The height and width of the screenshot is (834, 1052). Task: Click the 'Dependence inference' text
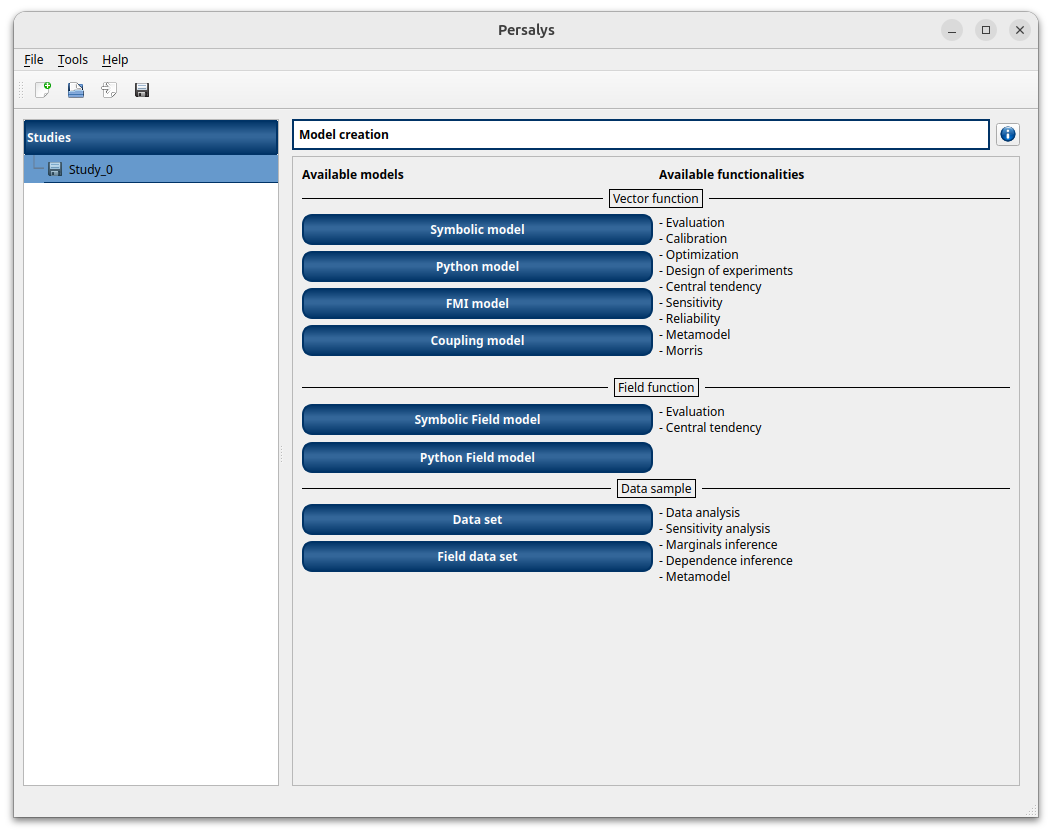tap(729, 560)
